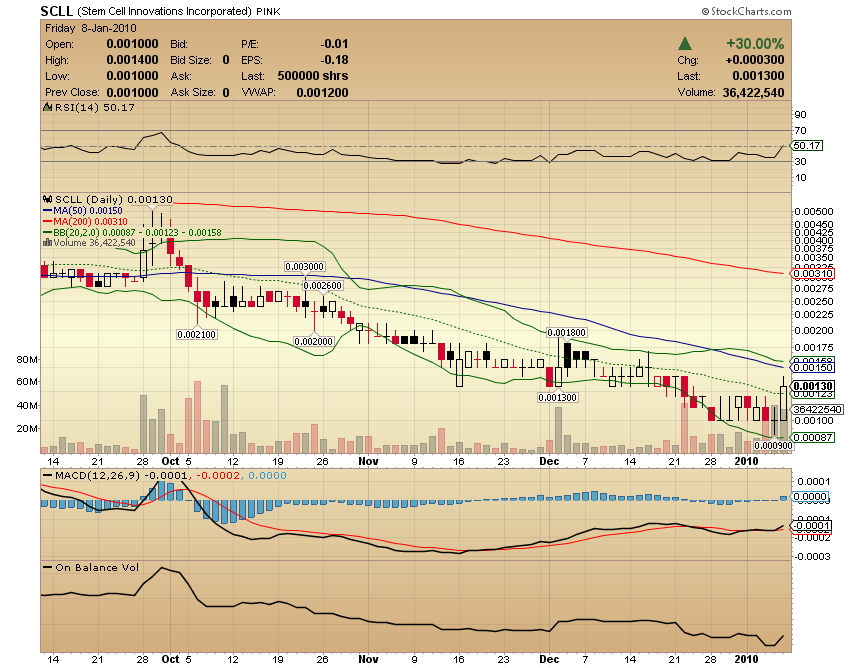This screenshot has height=668, width=850.
Task: Click the green boxed 0.00087 axis value
Action: pyautogui.click(x=813, y=437)
